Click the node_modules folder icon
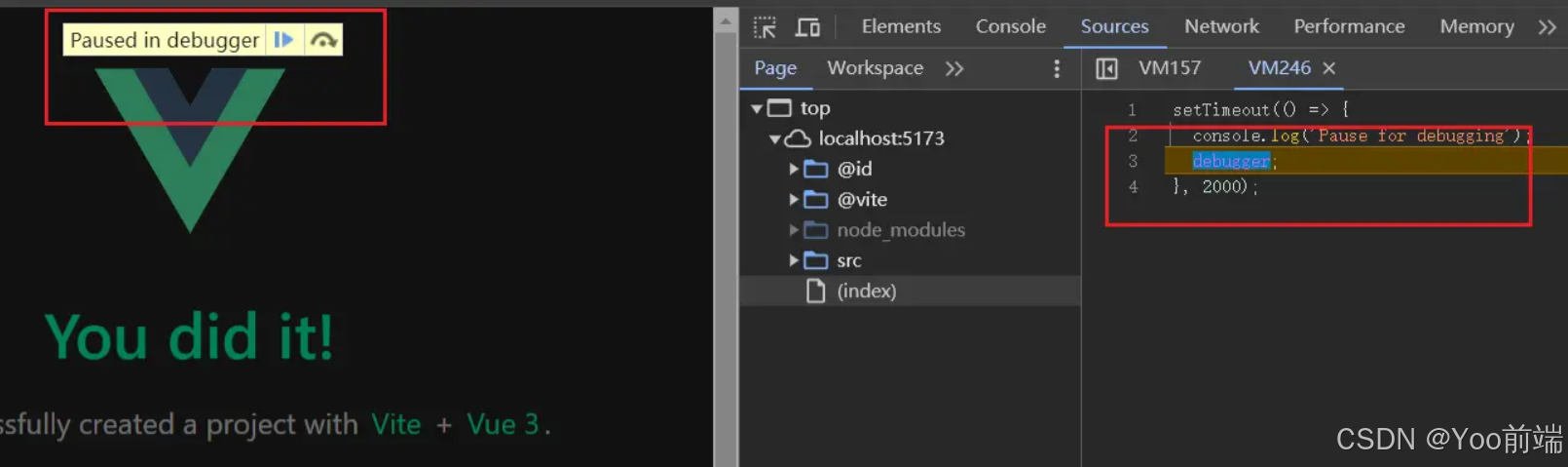The width and height of the screenshot is (1568, 467). [x=816, y=230]
